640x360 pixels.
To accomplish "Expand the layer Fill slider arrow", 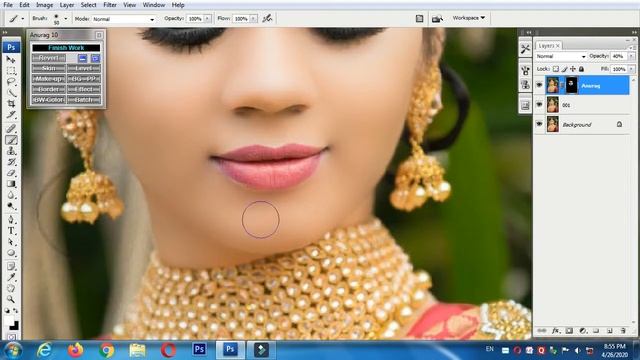I will pos(632,69).
